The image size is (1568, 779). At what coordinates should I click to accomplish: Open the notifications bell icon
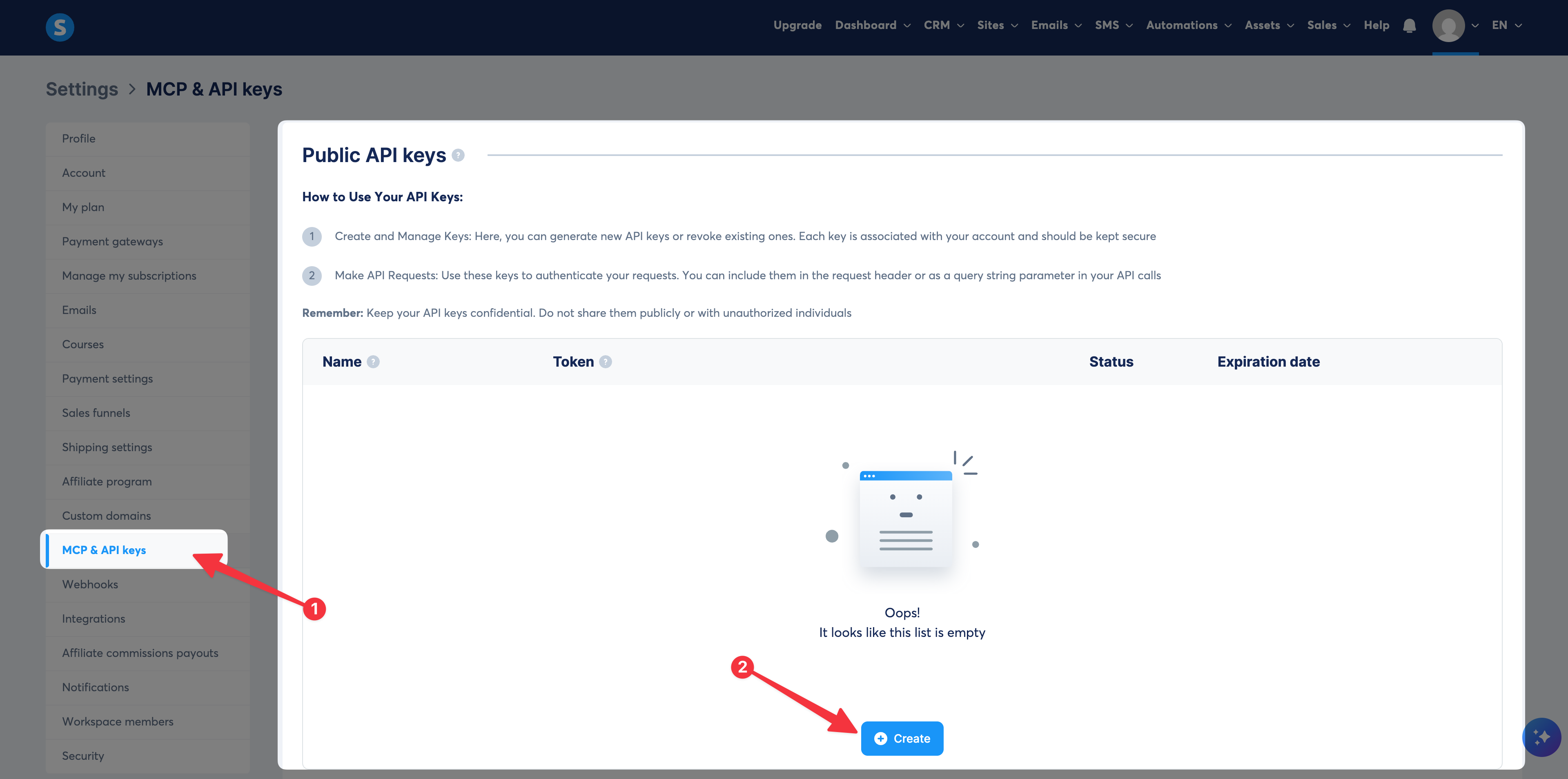click(x=1409, y=26)
